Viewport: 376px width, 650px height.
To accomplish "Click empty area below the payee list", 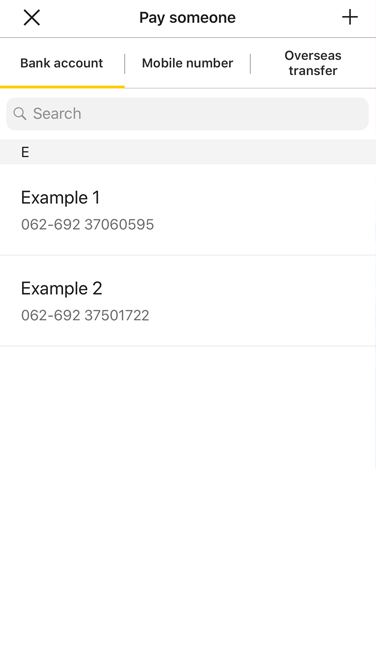I will tap(188, 497).
